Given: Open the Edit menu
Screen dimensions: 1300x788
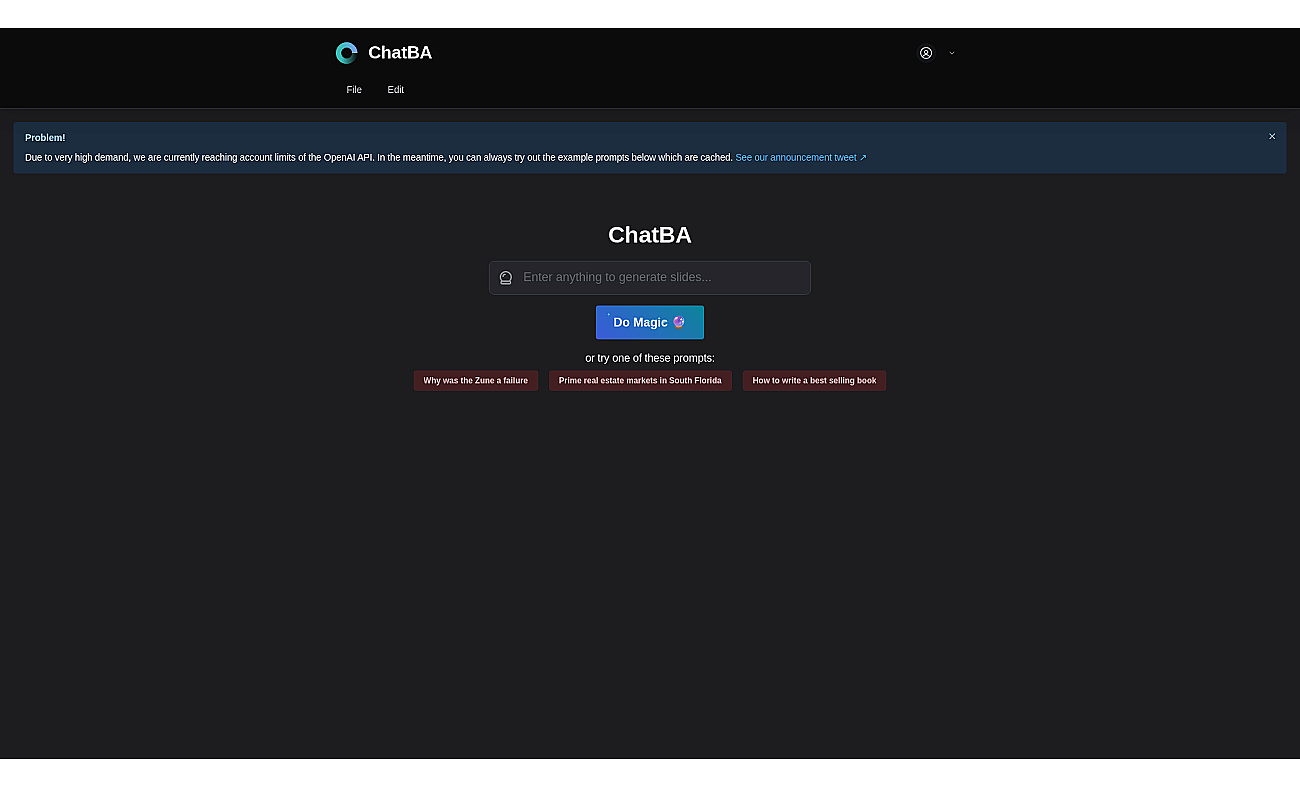Looking at the screenshot, I should (x=396, y=90).
